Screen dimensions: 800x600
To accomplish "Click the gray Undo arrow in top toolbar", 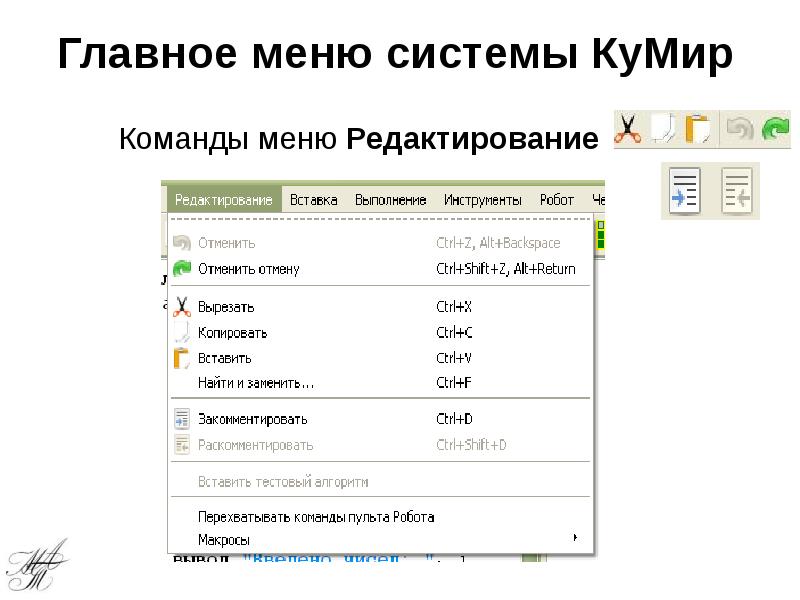I will coord(740,128).
